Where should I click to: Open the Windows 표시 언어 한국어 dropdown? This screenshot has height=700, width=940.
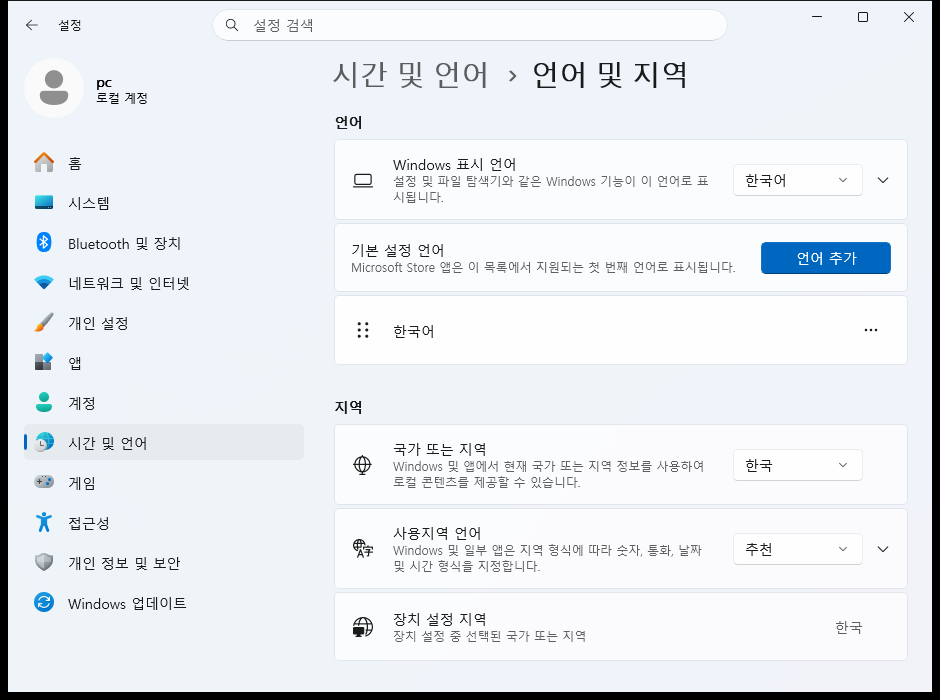click(797, 180)
